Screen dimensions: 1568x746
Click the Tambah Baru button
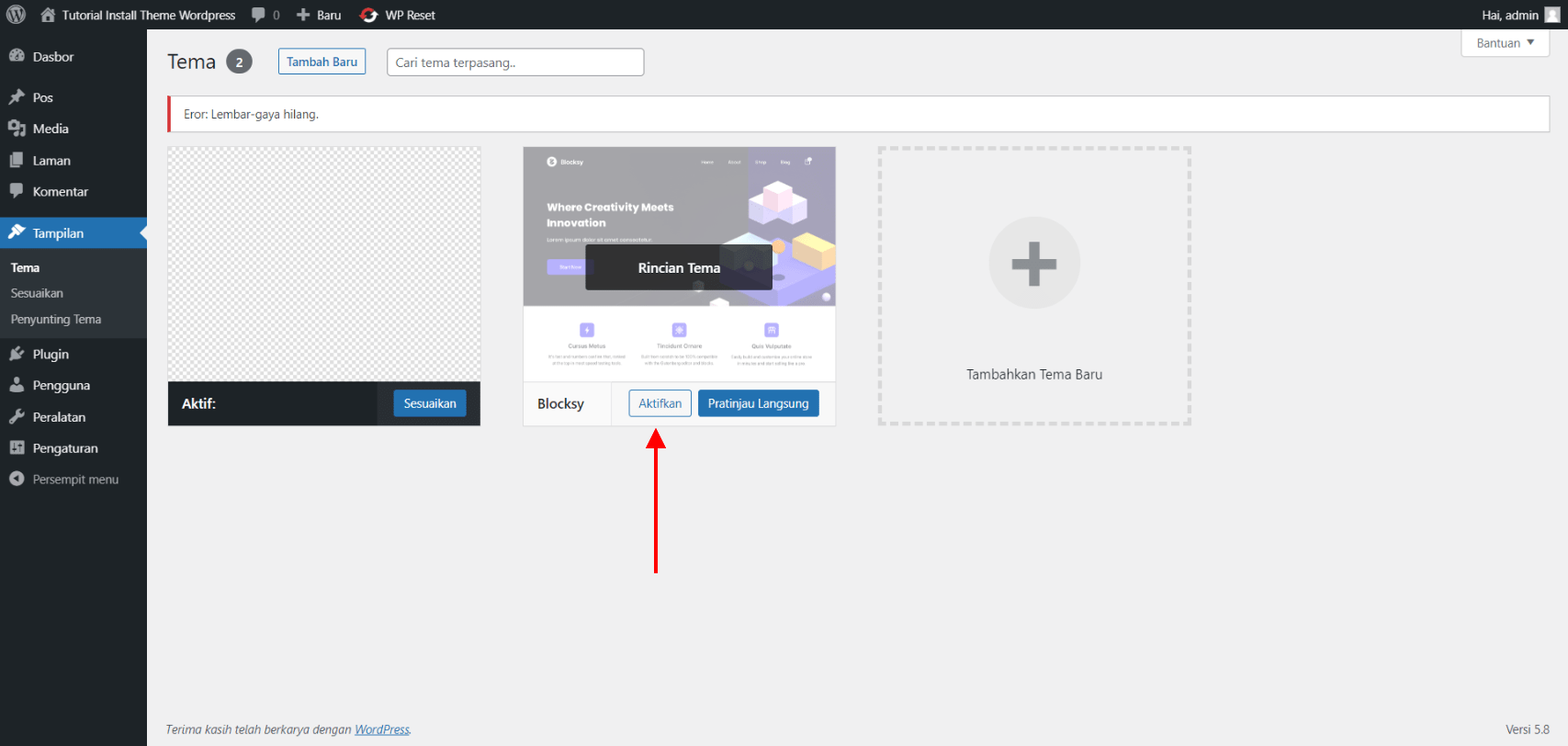[x=321, y=62]
